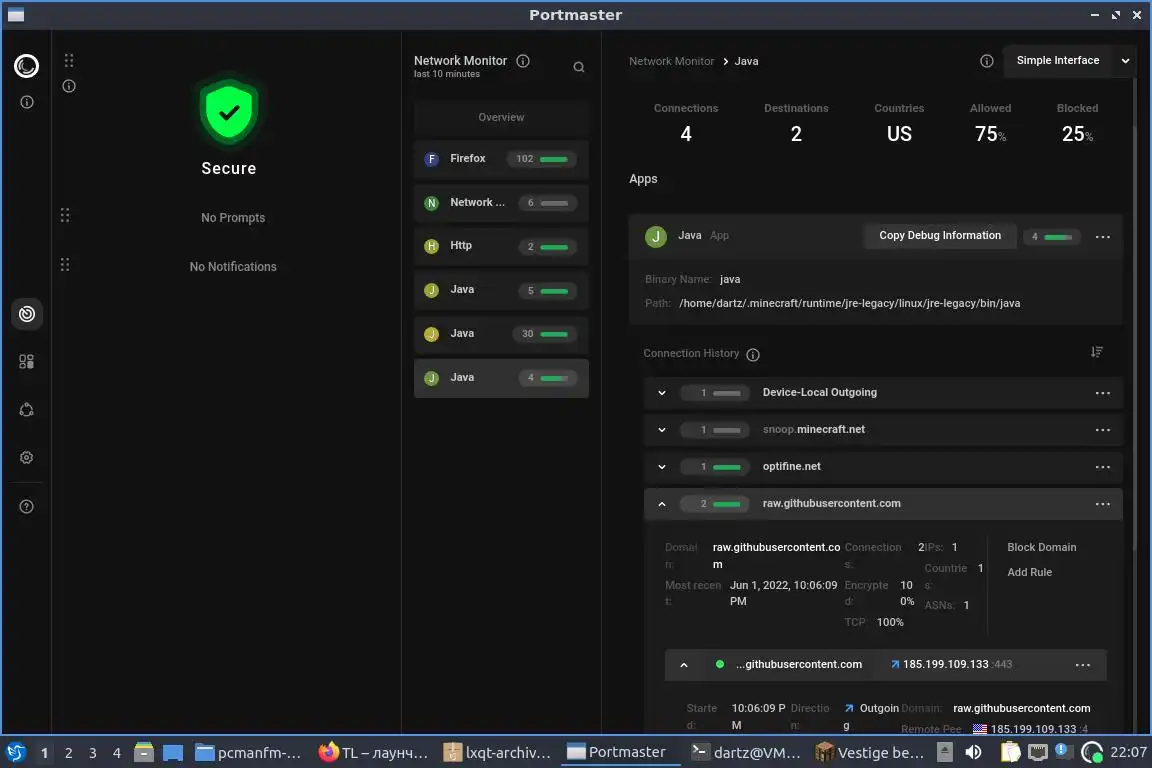Screen dimensions: 1152x768
Task: Click the drag handle above Secure status
Action: [x=69, y=60]
